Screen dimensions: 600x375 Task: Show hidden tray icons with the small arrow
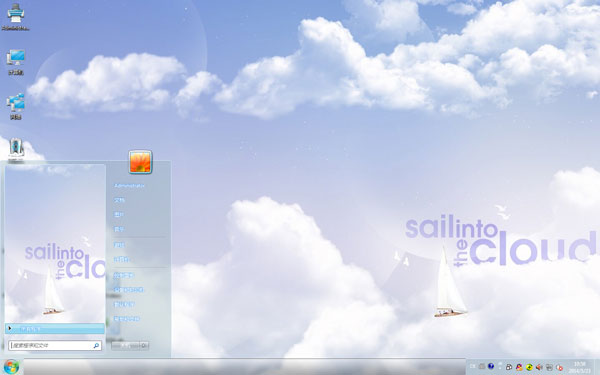tap(500, 366)
